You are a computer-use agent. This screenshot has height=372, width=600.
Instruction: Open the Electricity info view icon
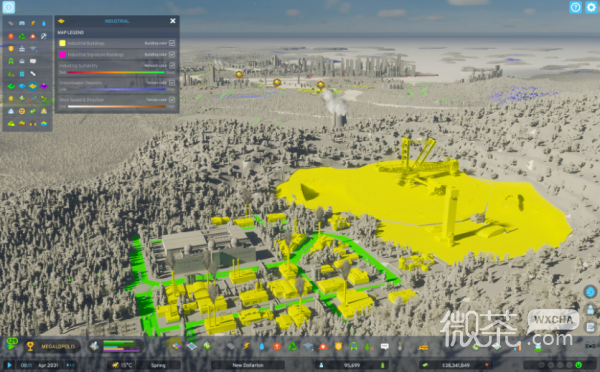tap(33, 23)
